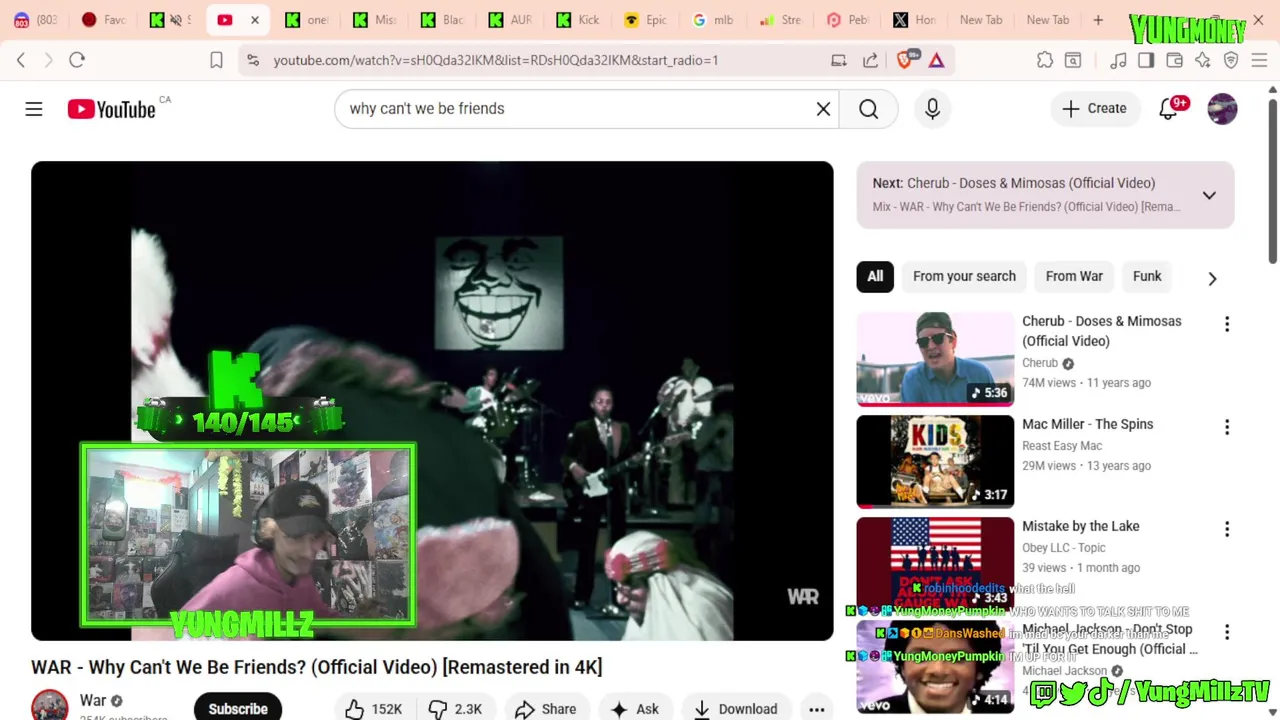Open Cherub Doses & Mimosas thumbnail
1280x720 pixels.
tap(935, 358)
